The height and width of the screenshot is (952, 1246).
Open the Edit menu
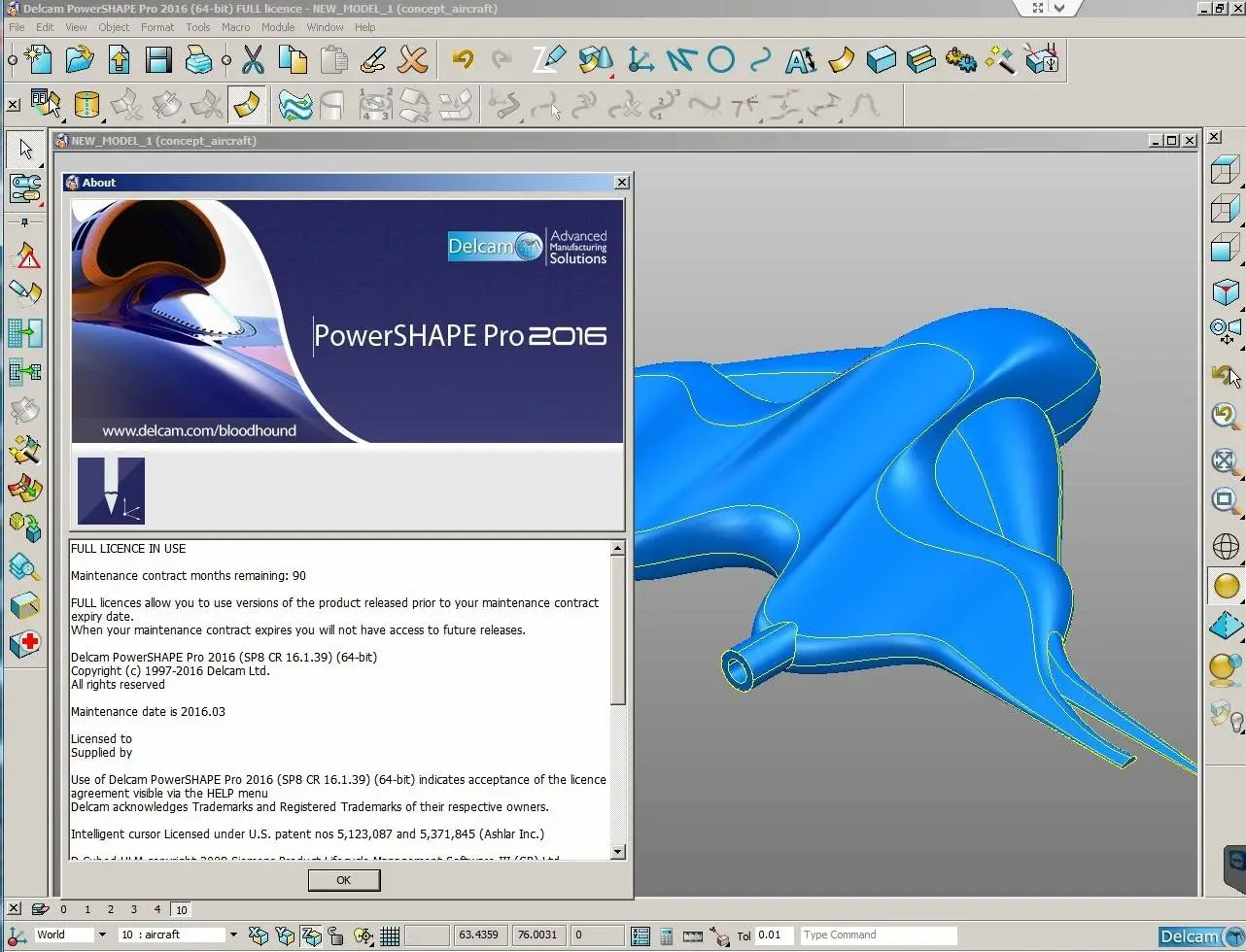[45, 27]
